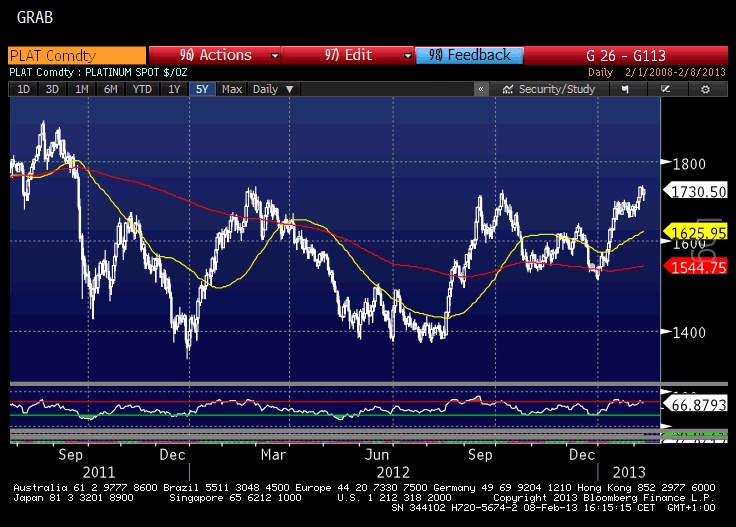Switch chart range to 1Y
Image resolution: width=736 pixels, height=527 pixels.
[174, 89]
